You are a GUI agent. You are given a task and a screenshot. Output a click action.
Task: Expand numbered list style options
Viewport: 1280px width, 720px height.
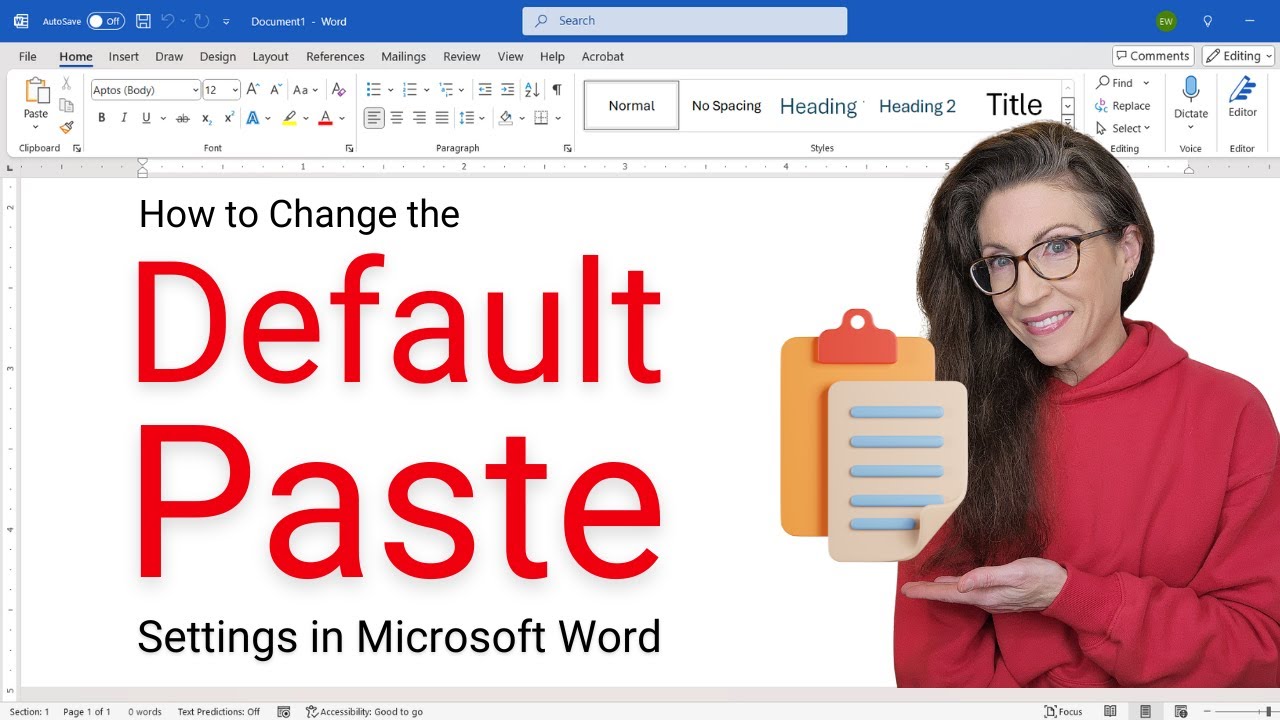(427, 90)
